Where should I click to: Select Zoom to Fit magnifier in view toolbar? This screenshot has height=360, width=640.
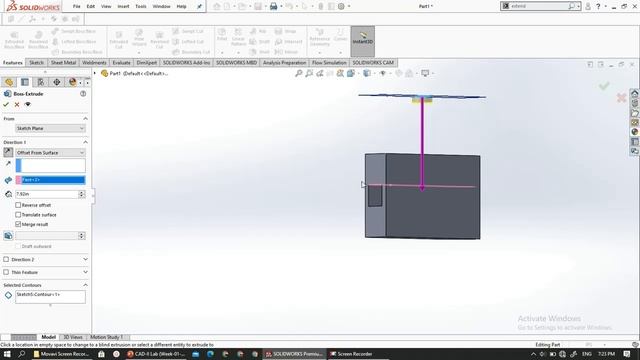[299, 73]
